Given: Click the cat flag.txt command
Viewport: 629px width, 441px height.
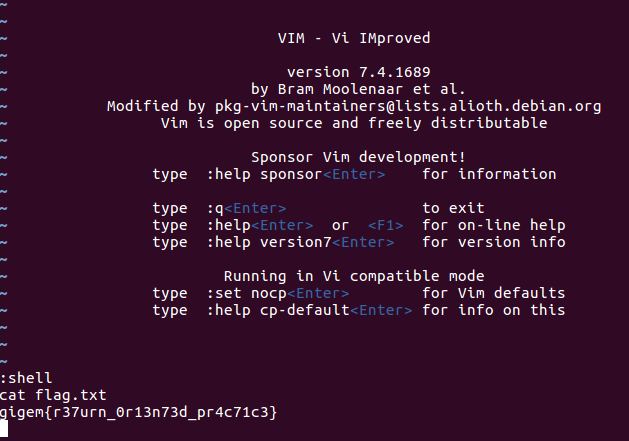Looking at the screenshot, I should tap(50, 395).
